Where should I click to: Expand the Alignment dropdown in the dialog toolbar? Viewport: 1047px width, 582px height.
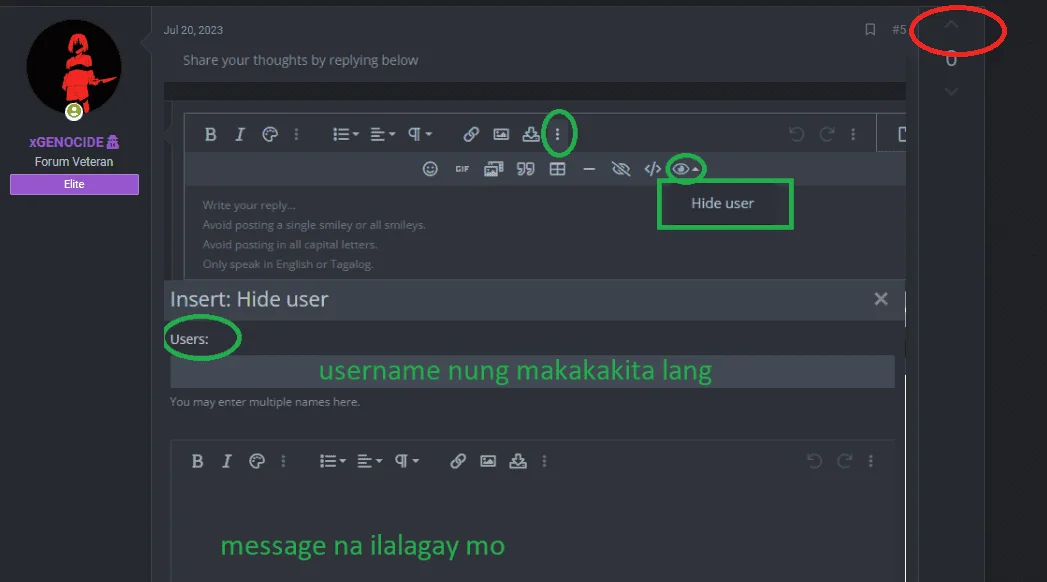tap(369, 461)
